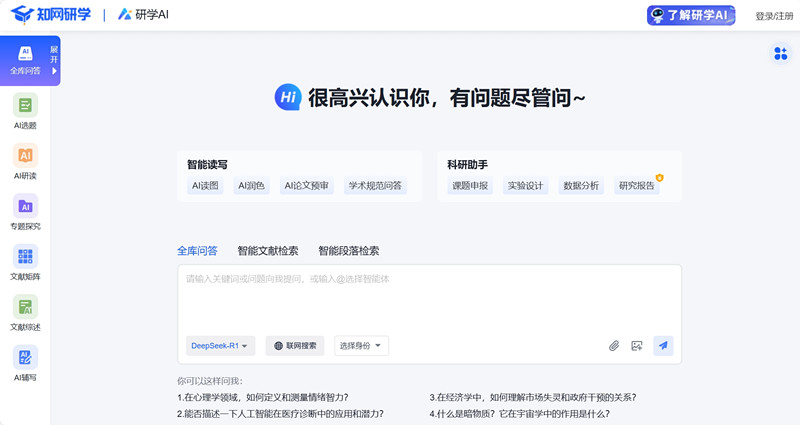Expand the sidebar with 展开 arrow
Image resolution: width=800 pixels, height=425 pixels.
coord(54,60)
